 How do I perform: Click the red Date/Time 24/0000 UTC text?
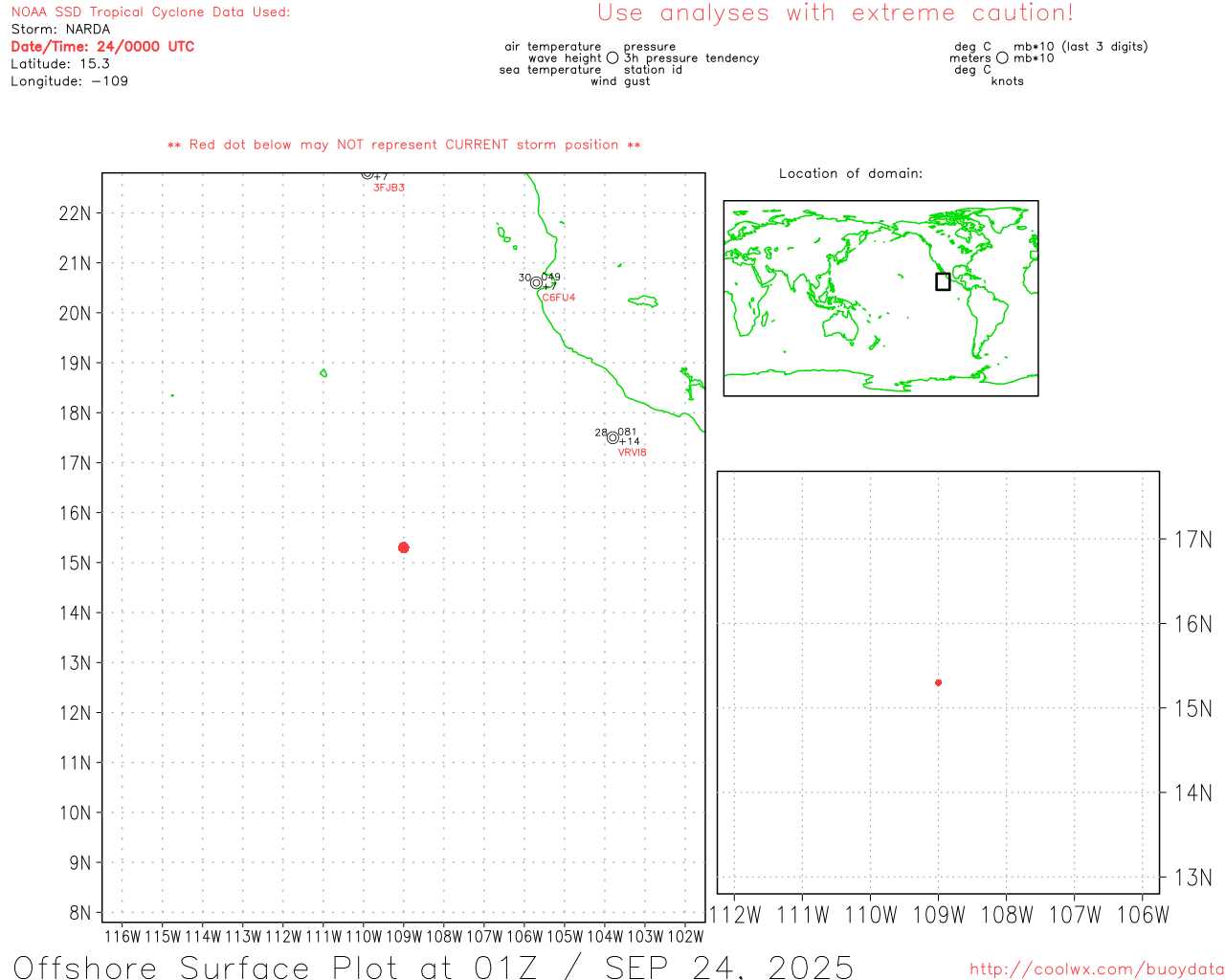coord(102,47)
